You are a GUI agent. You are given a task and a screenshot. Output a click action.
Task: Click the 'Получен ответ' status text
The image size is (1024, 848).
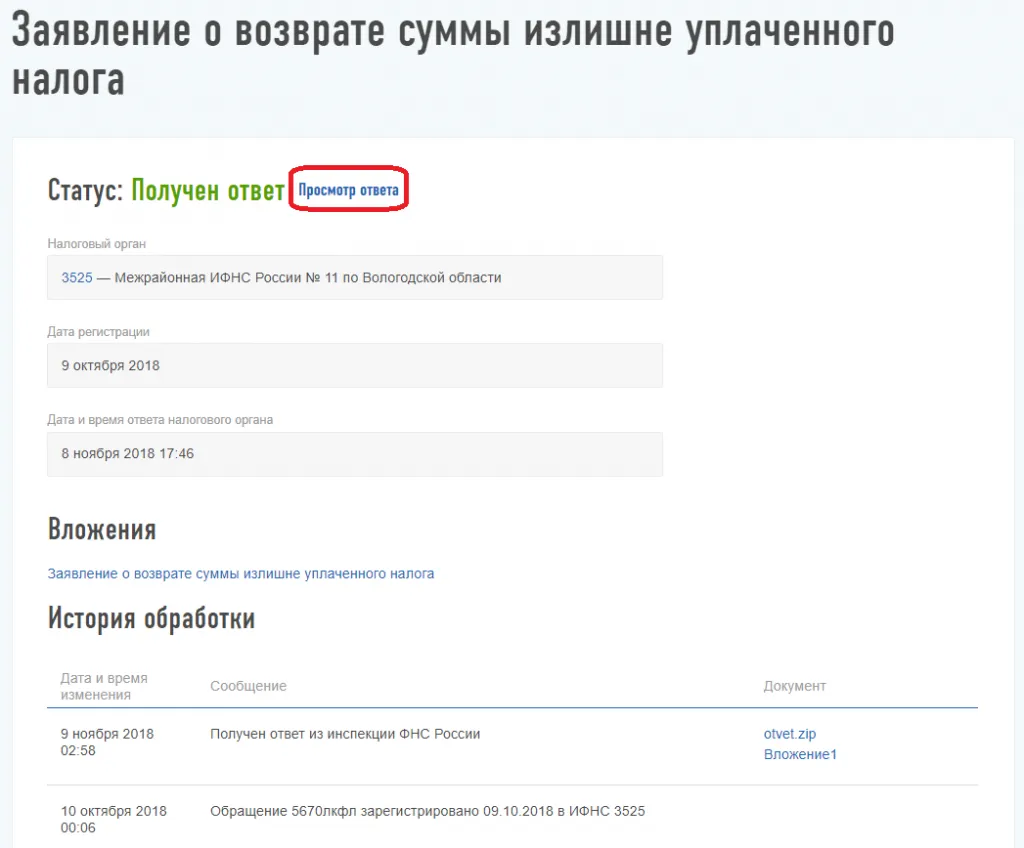point(208,190)
